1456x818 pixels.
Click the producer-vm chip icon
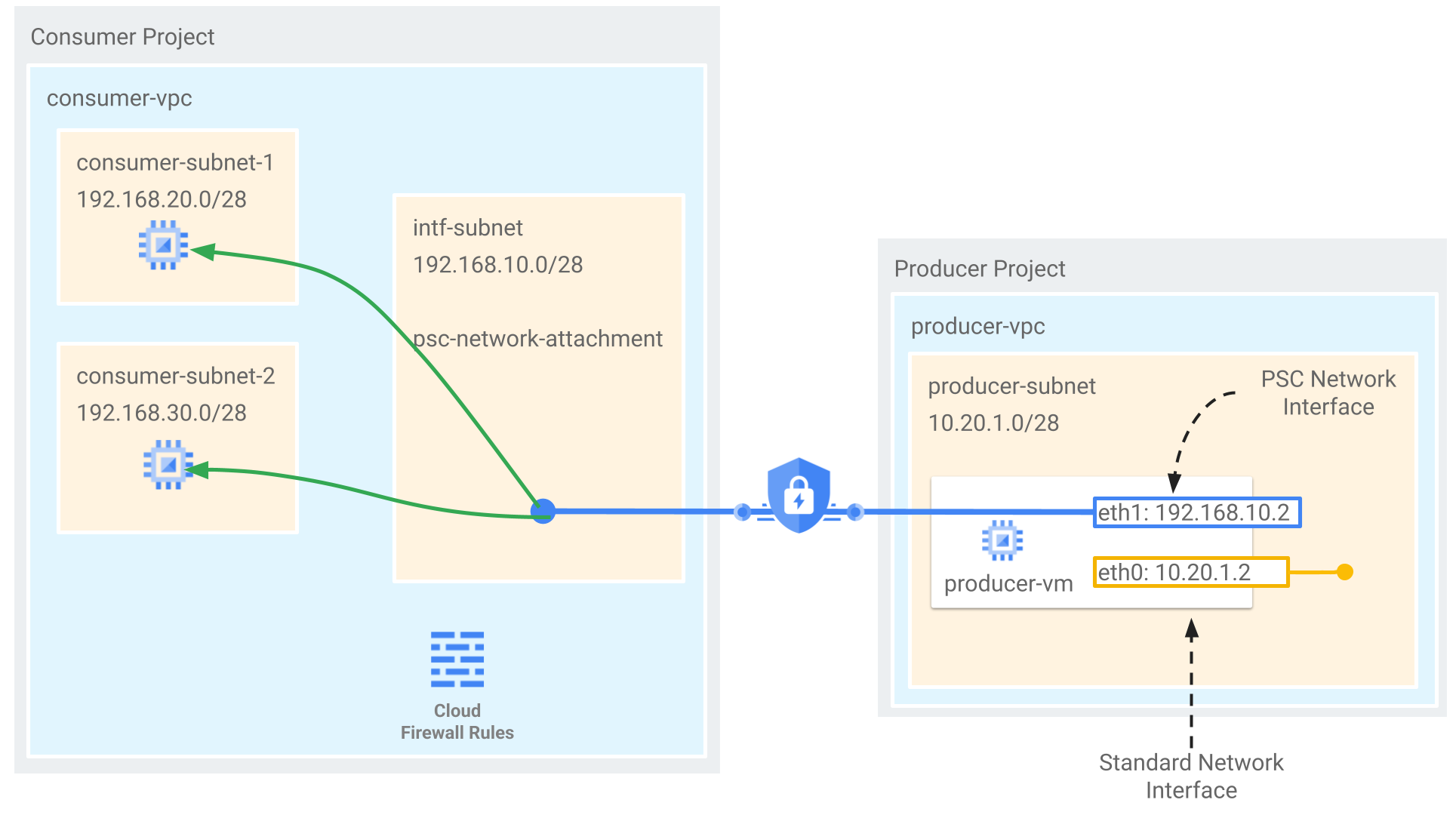(x=1002, y=540)
